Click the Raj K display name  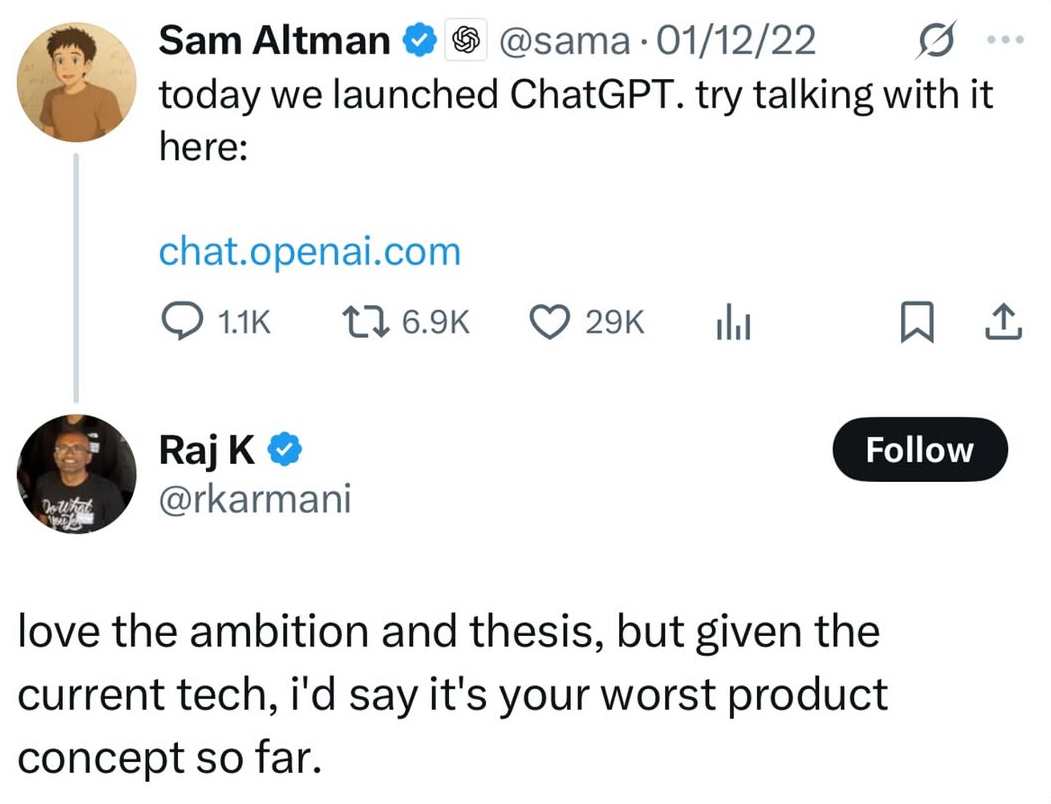tap(207, 451)
